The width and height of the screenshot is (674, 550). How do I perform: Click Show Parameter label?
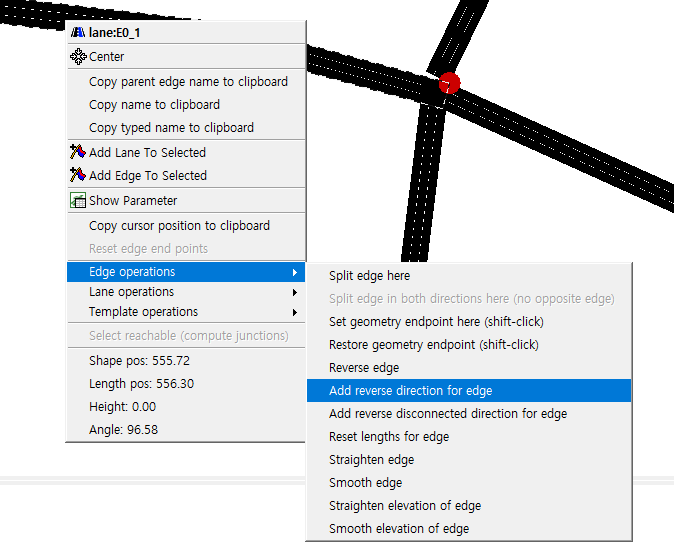pos(133,201)
